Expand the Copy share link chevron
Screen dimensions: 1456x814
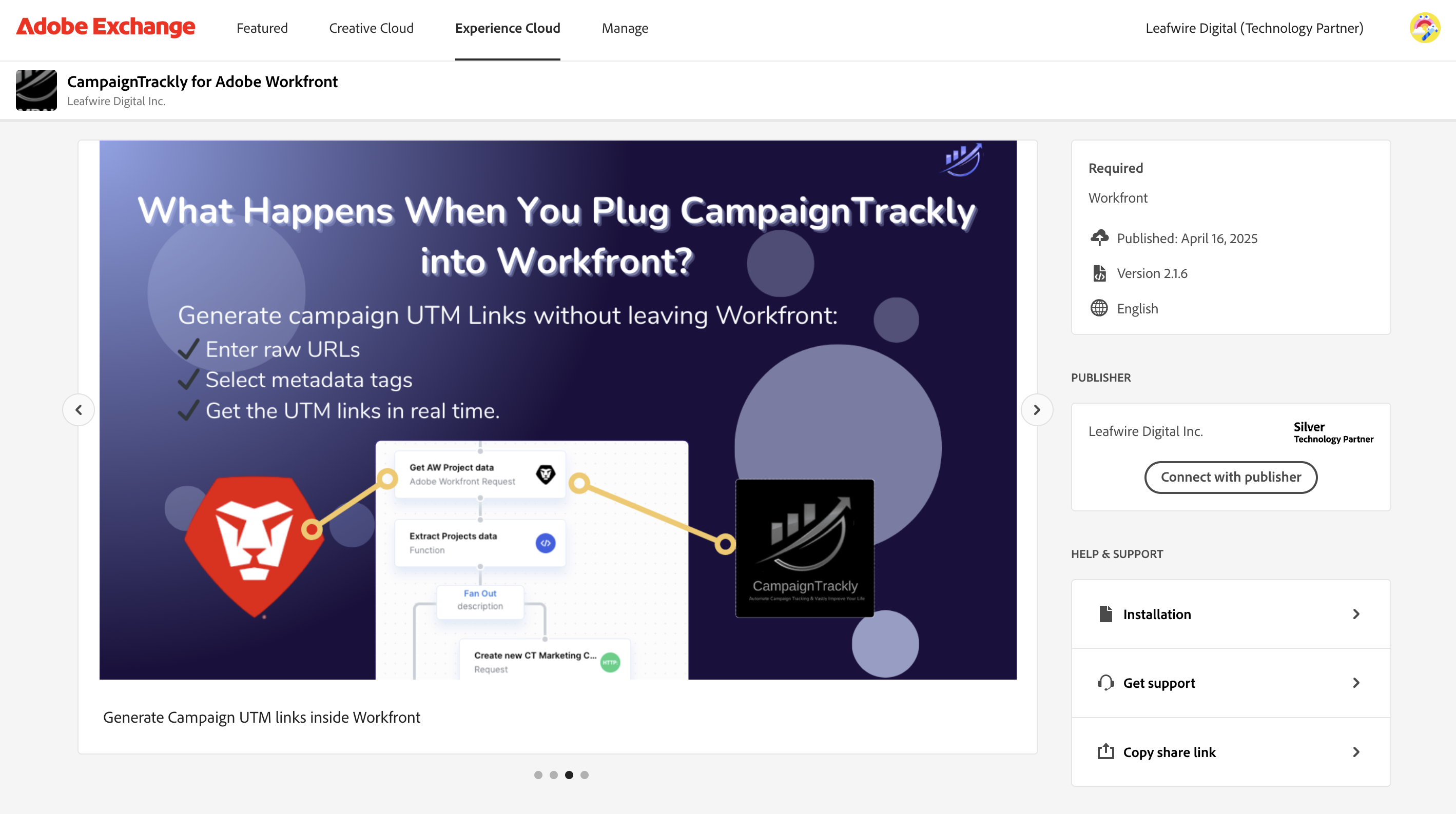click(x=1356, y=752)
